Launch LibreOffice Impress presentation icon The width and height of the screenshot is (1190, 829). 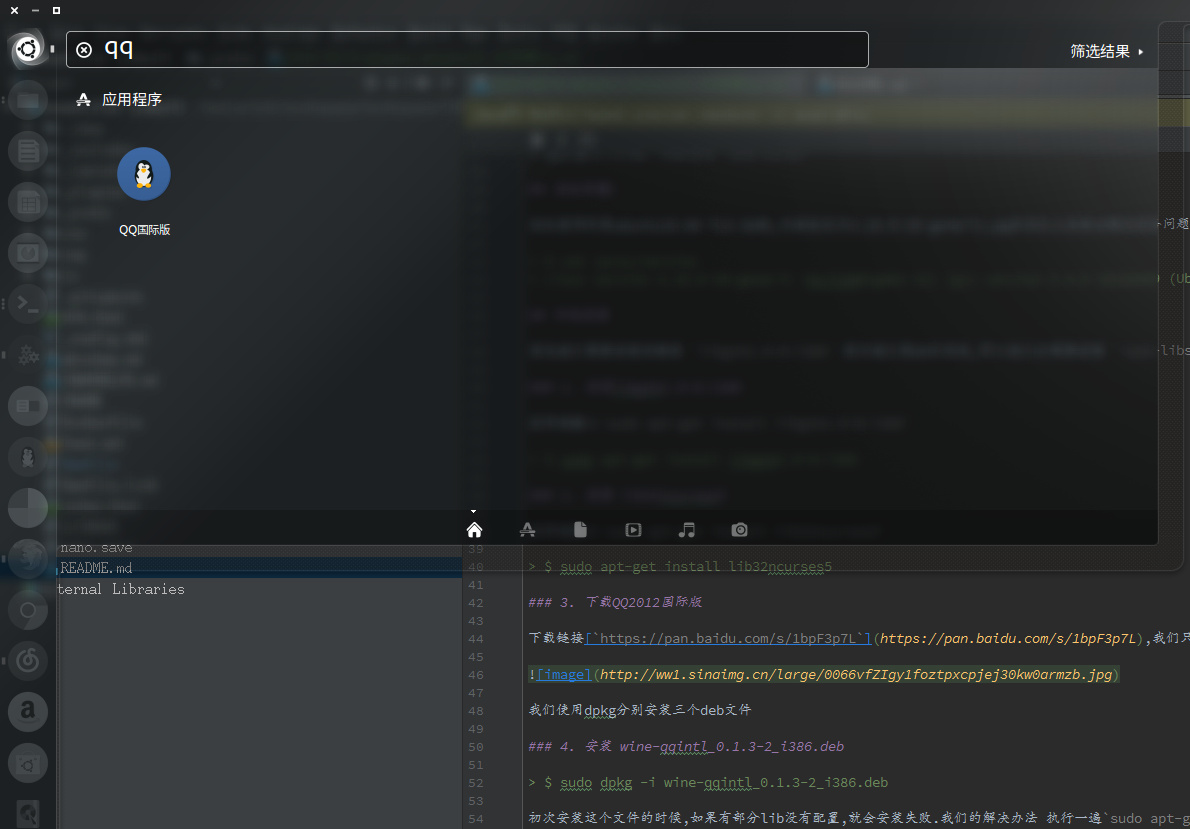(27, 253)
